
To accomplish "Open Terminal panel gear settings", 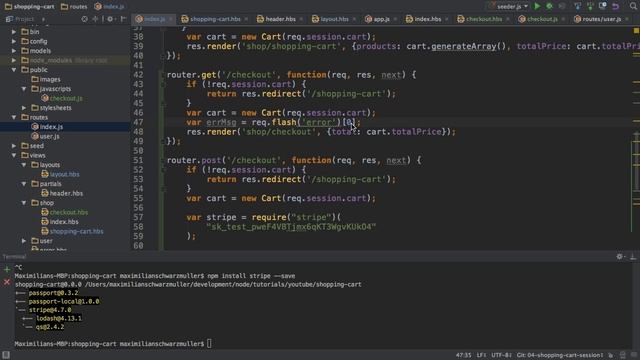I will [x=620, y=256].
